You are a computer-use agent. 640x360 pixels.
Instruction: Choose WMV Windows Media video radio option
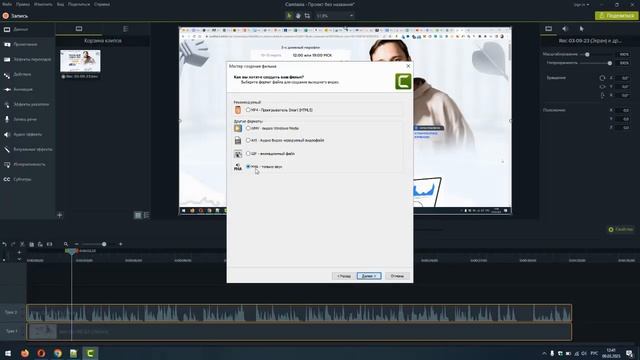(x=248, y=128)
